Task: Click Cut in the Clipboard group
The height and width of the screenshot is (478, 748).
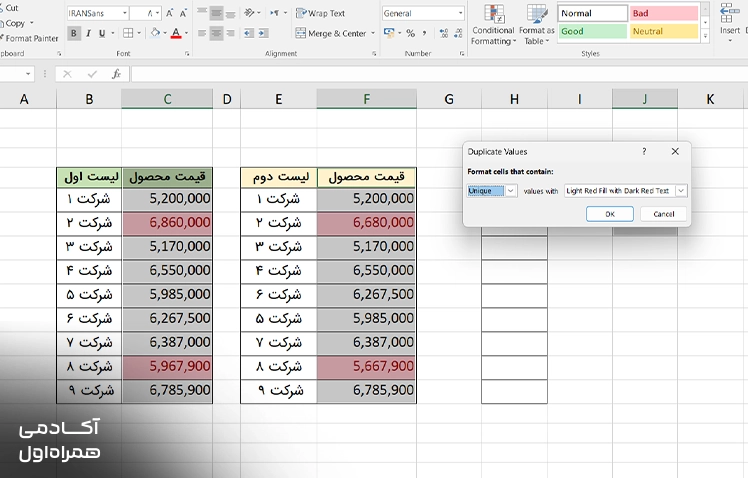Action: (x=9, y=8)
